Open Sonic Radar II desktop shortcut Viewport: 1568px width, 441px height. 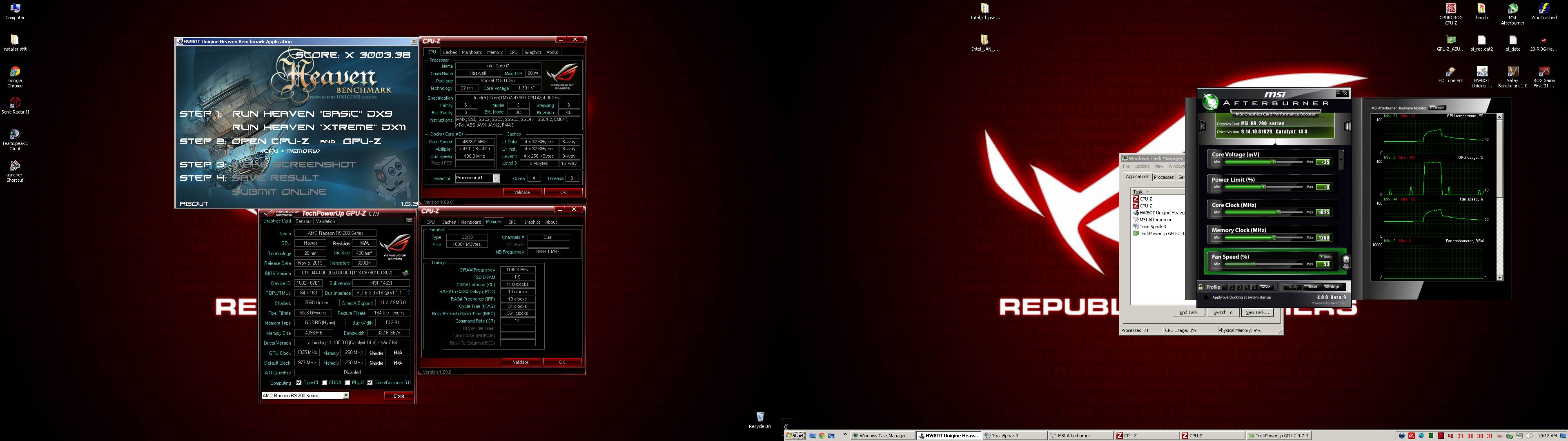pos(15,106)
